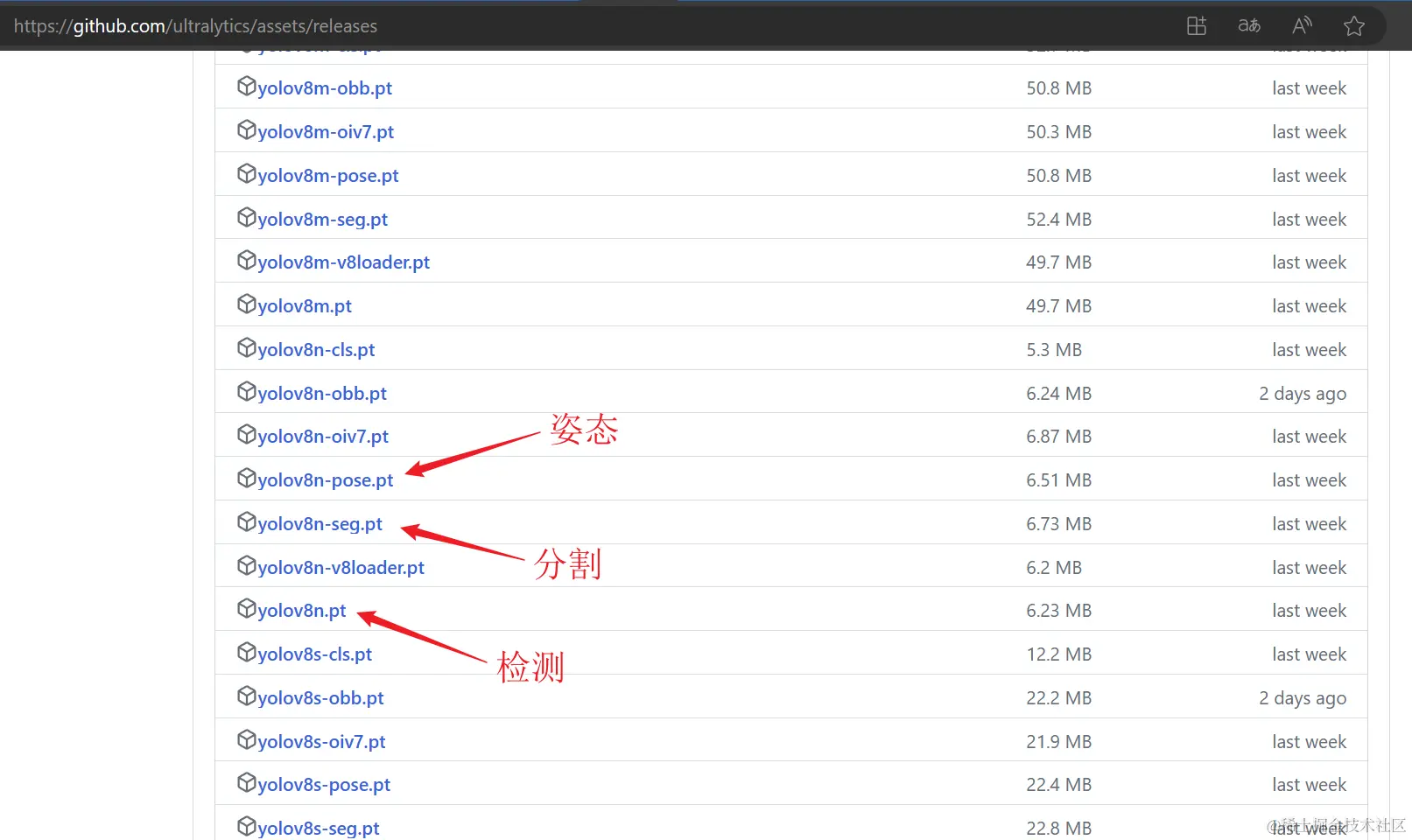
Task: Download yolov8m-v8loader.pt asset
Action: coord(344,262)
